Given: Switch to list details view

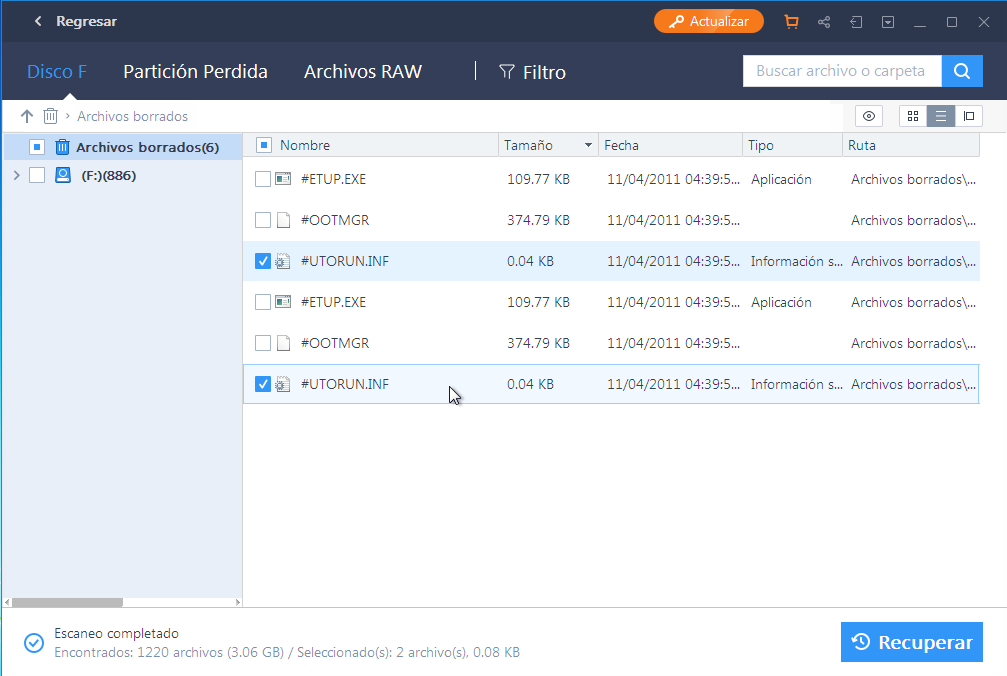Looking at the screenshot, I should coord(940,117).
